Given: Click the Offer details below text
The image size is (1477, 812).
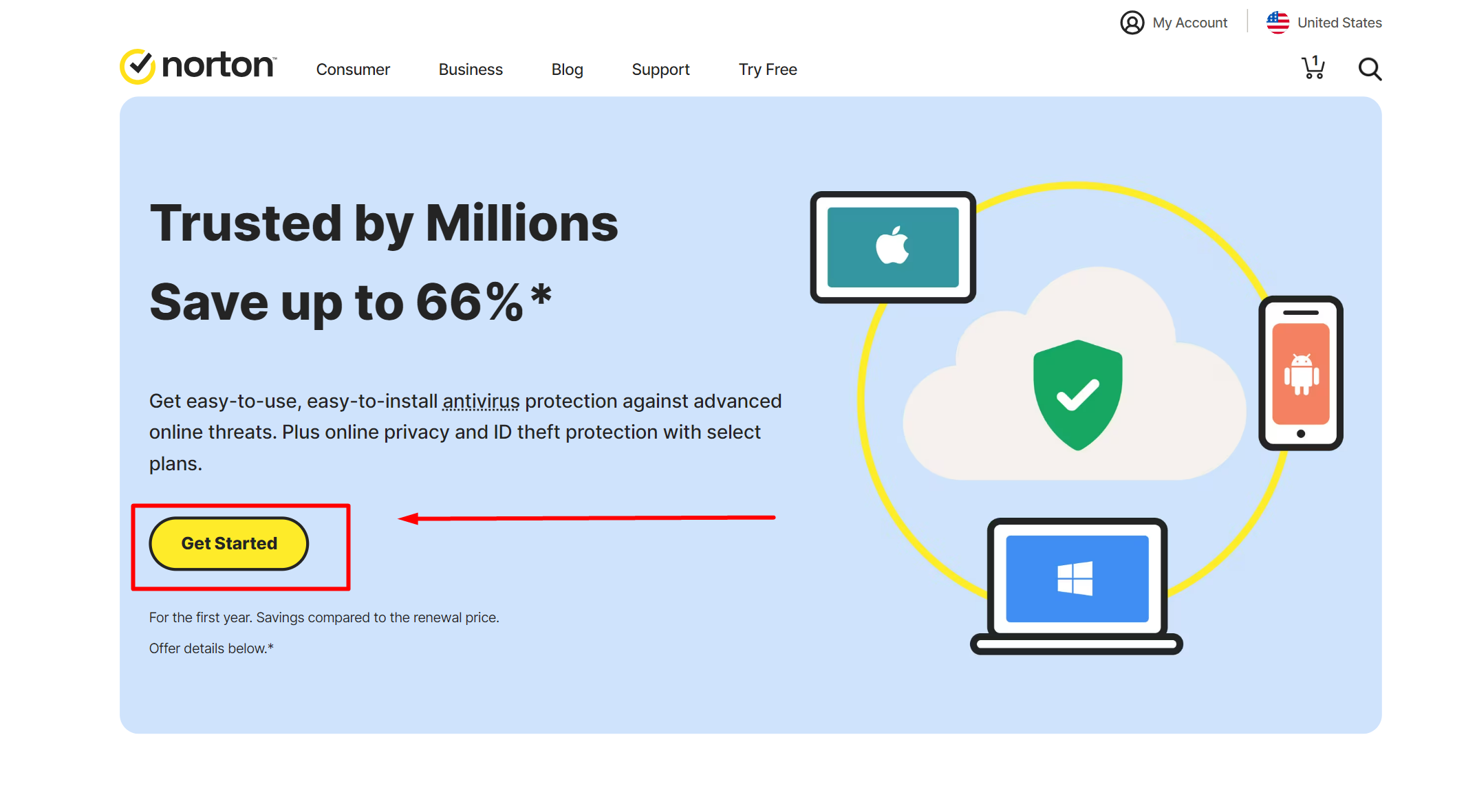Looking at the screenshot, I should (x=211, y=648).
